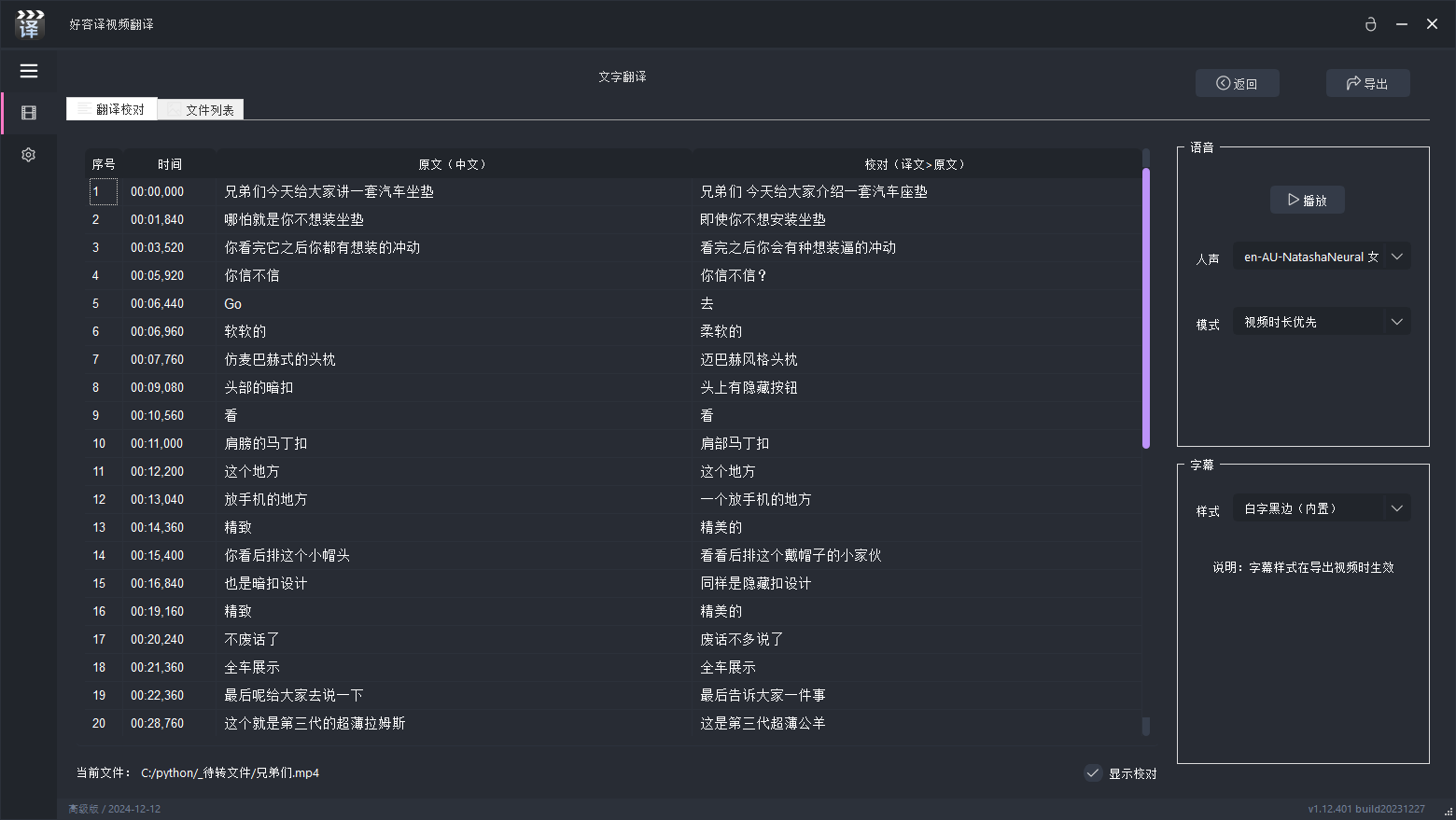Select the 翻译校对 tab
Image resolution: width=1456 pixels, height=820 pixels.
click(x=112, y=109)
